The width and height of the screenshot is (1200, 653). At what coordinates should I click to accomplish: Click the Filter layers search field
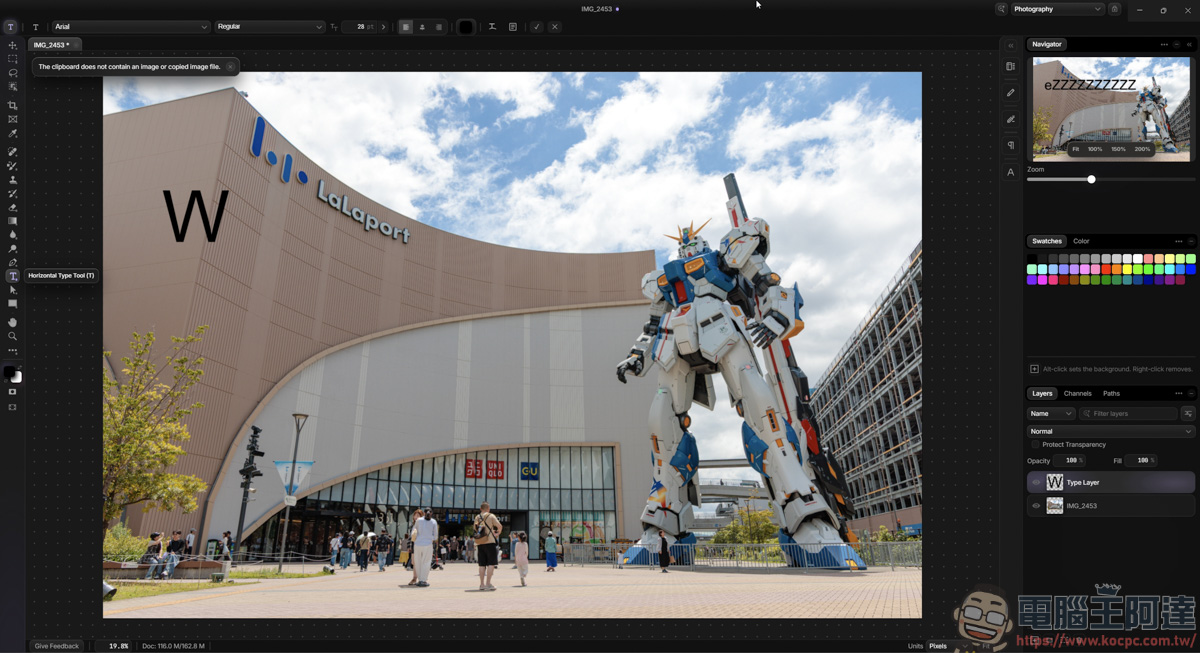pos(1129,413)
